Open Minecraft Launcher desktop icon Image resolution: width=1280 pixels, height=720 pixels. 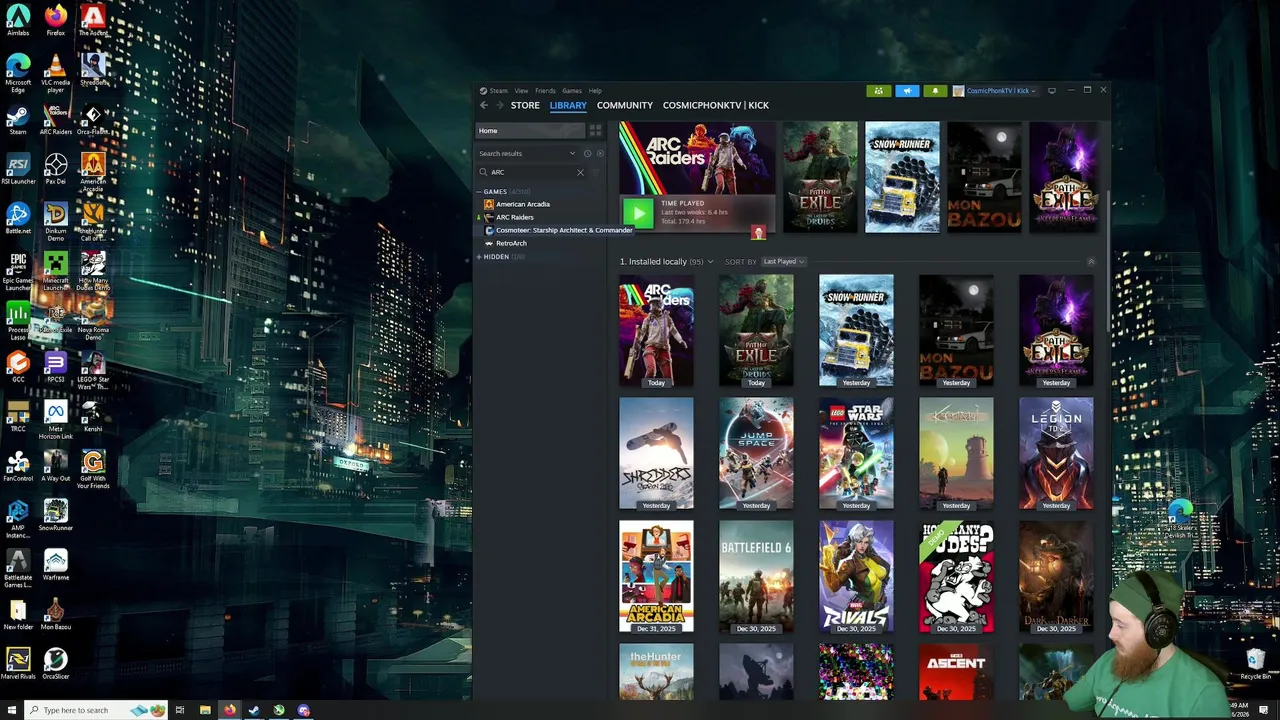[x=56, y=272]
